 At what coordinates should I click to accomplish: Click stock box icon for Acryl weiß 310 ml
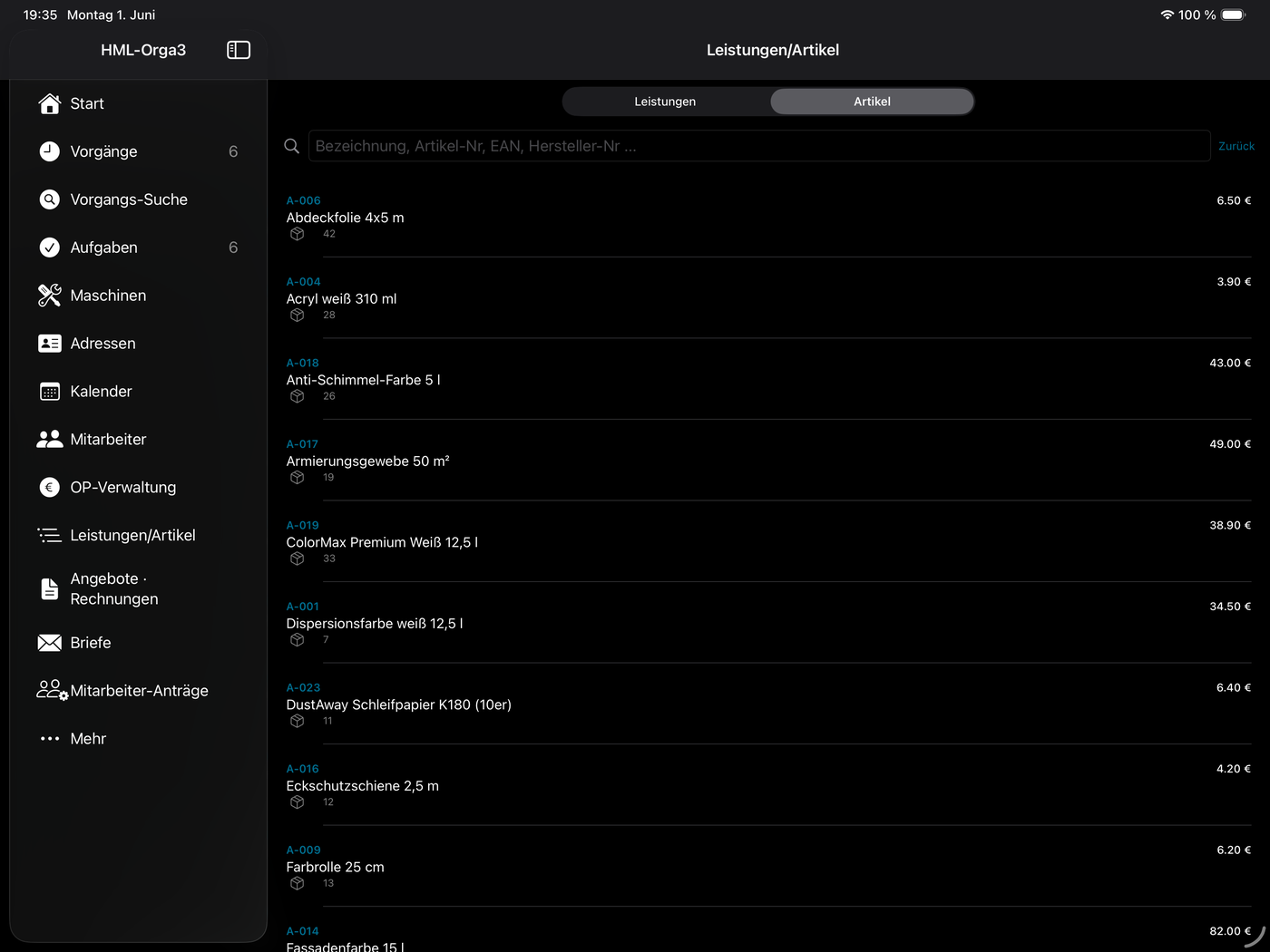298,316
